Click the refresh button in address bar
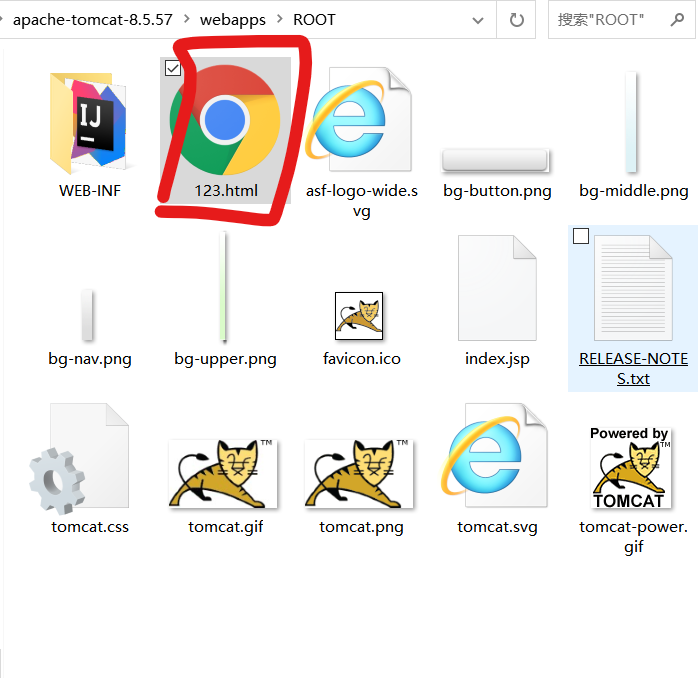The height and width of the screenshot is (678, 698). pyautogui.click(x=516, y=20)
